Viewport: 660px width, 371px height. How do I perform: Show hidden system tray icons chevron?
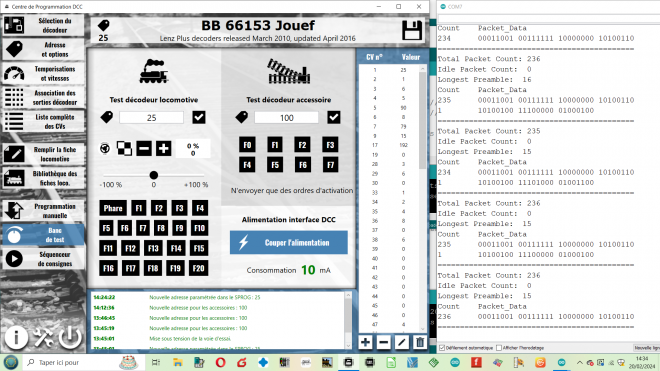[580, 363]
